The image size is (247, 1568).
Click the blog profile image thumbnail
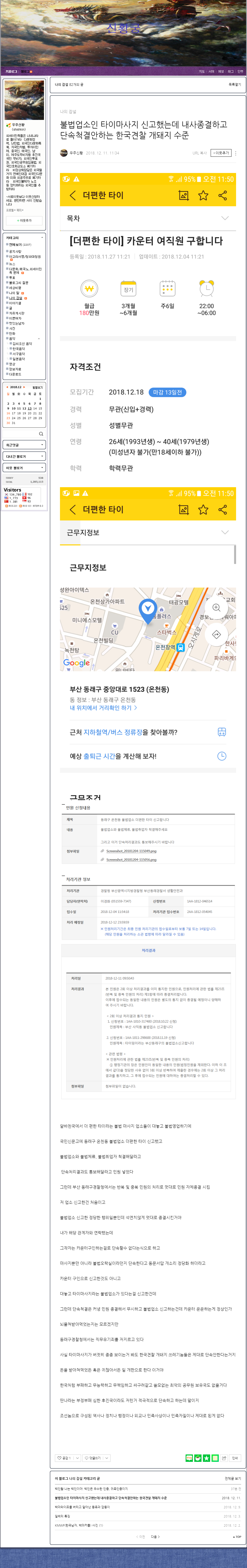24,100
